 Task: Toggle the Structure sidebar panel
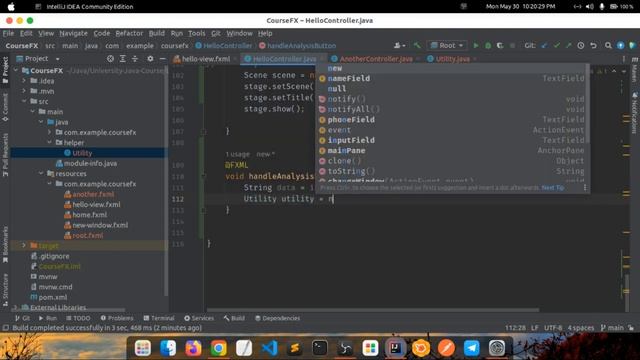(5, 290)
